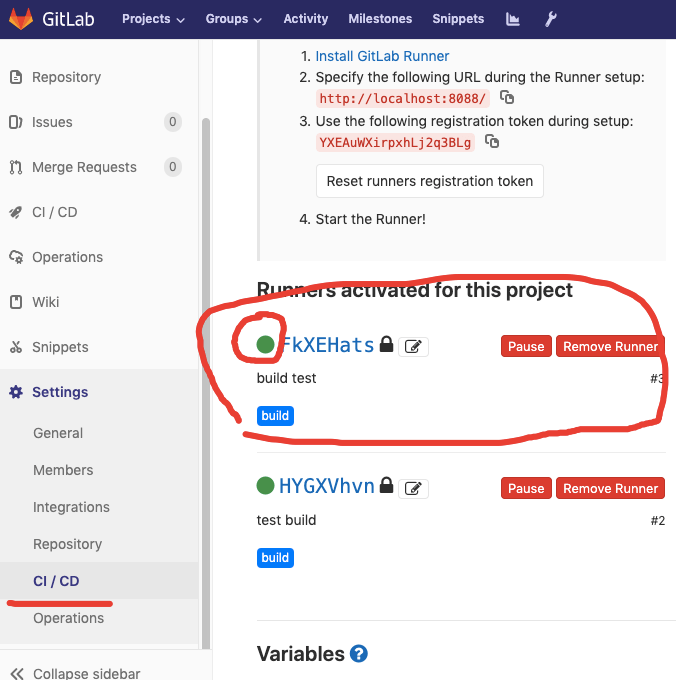Viewport: 676px width, 680px height.
Task: Click build tag under HYGXVhvn runner
Action: (x=275, y=558)
